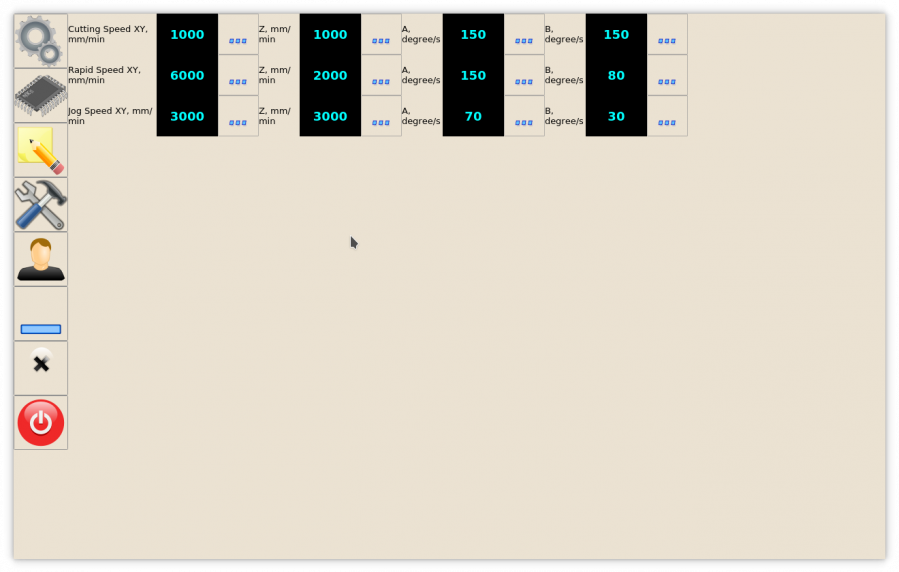Edit Cutting Speed B value via dots button
Image resolution: width=899 pixels, height=572 pixels.
click(667, 34)
